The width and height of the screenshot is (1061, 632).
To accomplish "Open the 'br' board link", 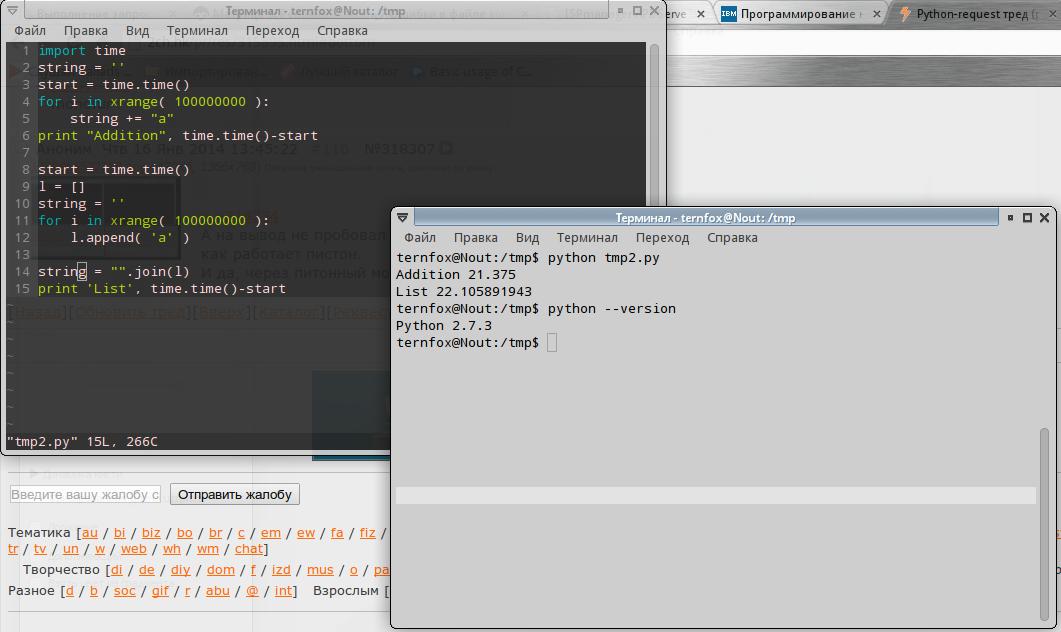I will click(215, 533).
